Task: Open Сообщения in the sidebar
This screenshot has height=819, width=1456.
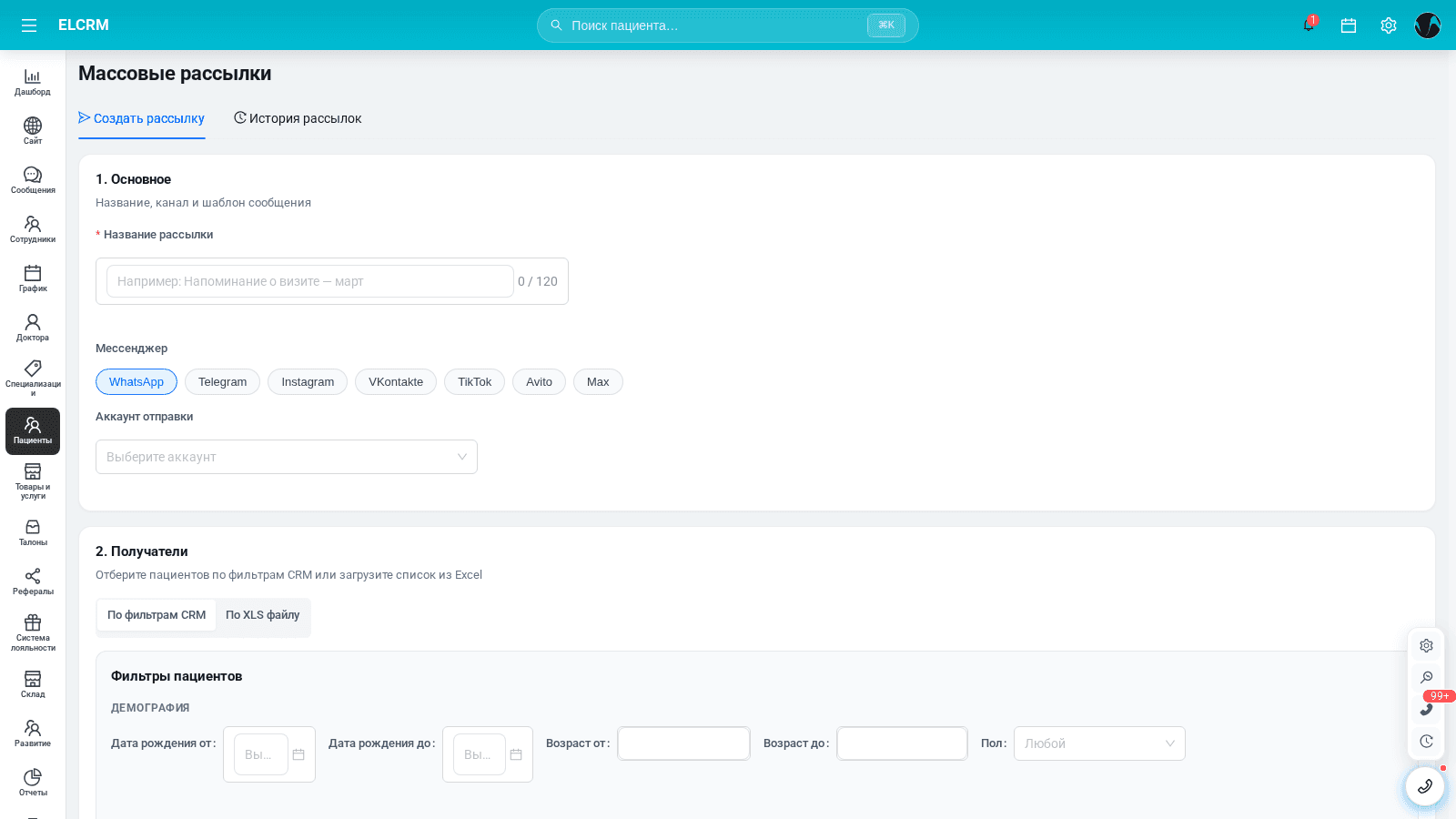Action: point(33,180)
